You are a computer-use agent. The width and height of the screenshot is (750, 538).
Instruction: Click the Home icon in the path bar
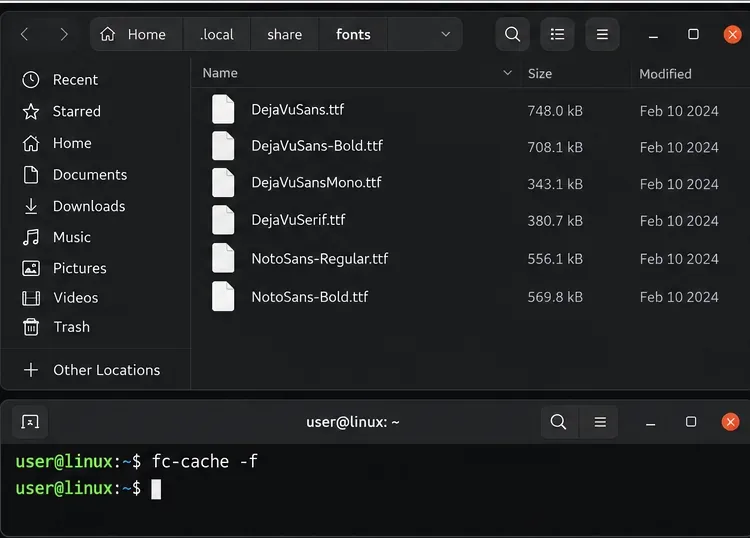point(108,34)
